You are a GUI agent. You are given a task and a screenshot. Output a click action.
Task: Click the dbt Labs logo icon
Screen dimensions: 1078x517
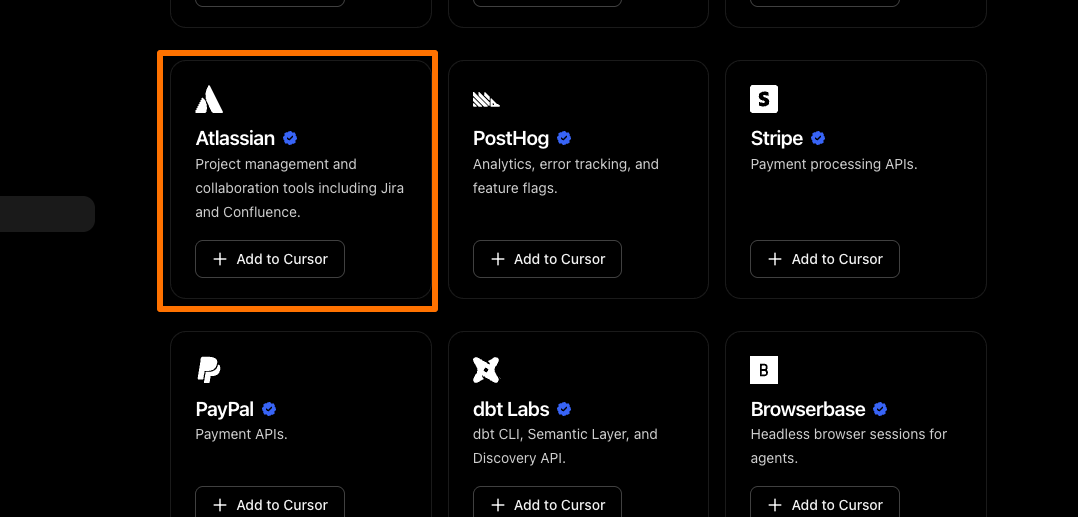pos(487,370)
